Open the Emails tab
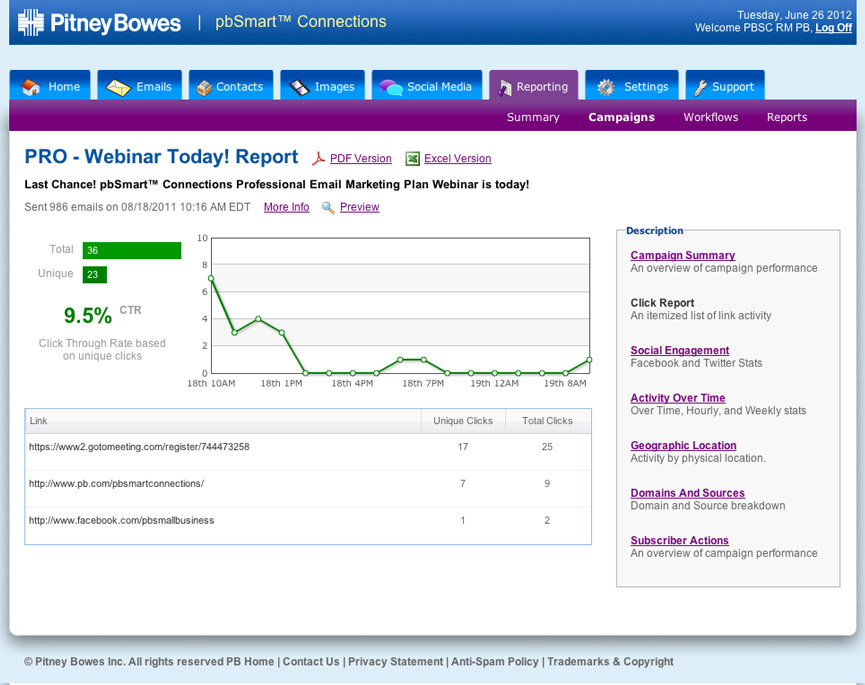Image resolution: width=865 pixels, height=685 pixels. (140, 85)
